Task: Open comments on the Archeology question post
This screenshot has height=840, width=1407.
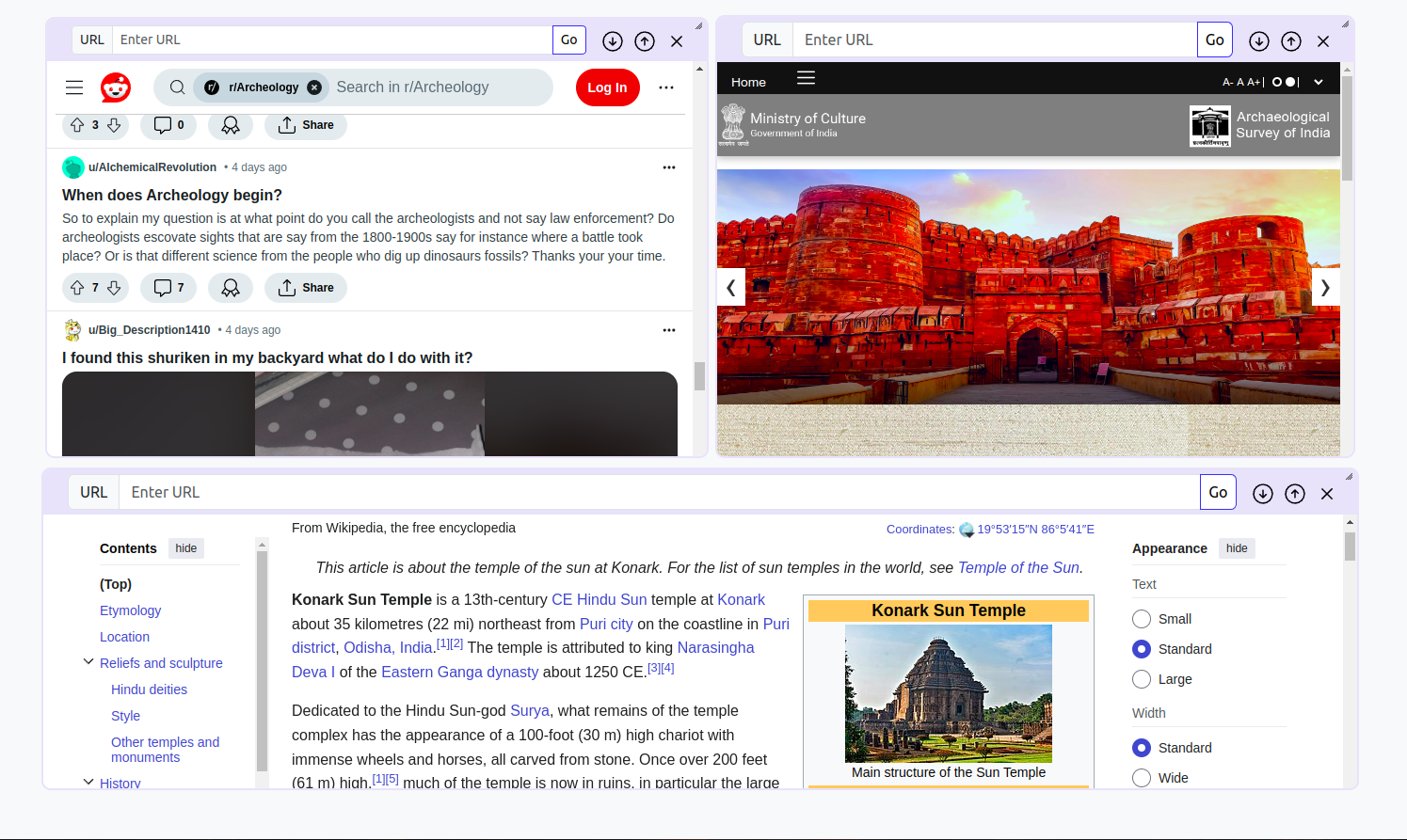Action: (168, 287)
